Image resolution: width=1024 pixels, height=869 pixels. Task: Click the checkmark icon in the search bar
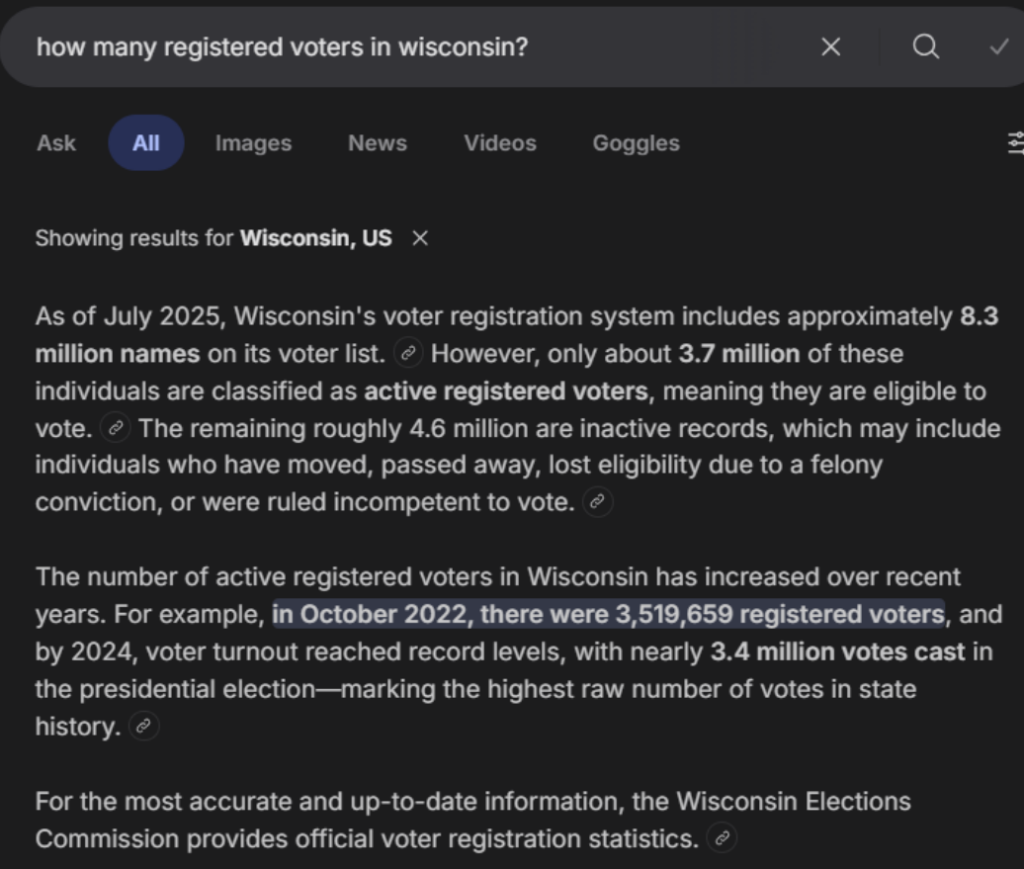(x=998, y=47)
